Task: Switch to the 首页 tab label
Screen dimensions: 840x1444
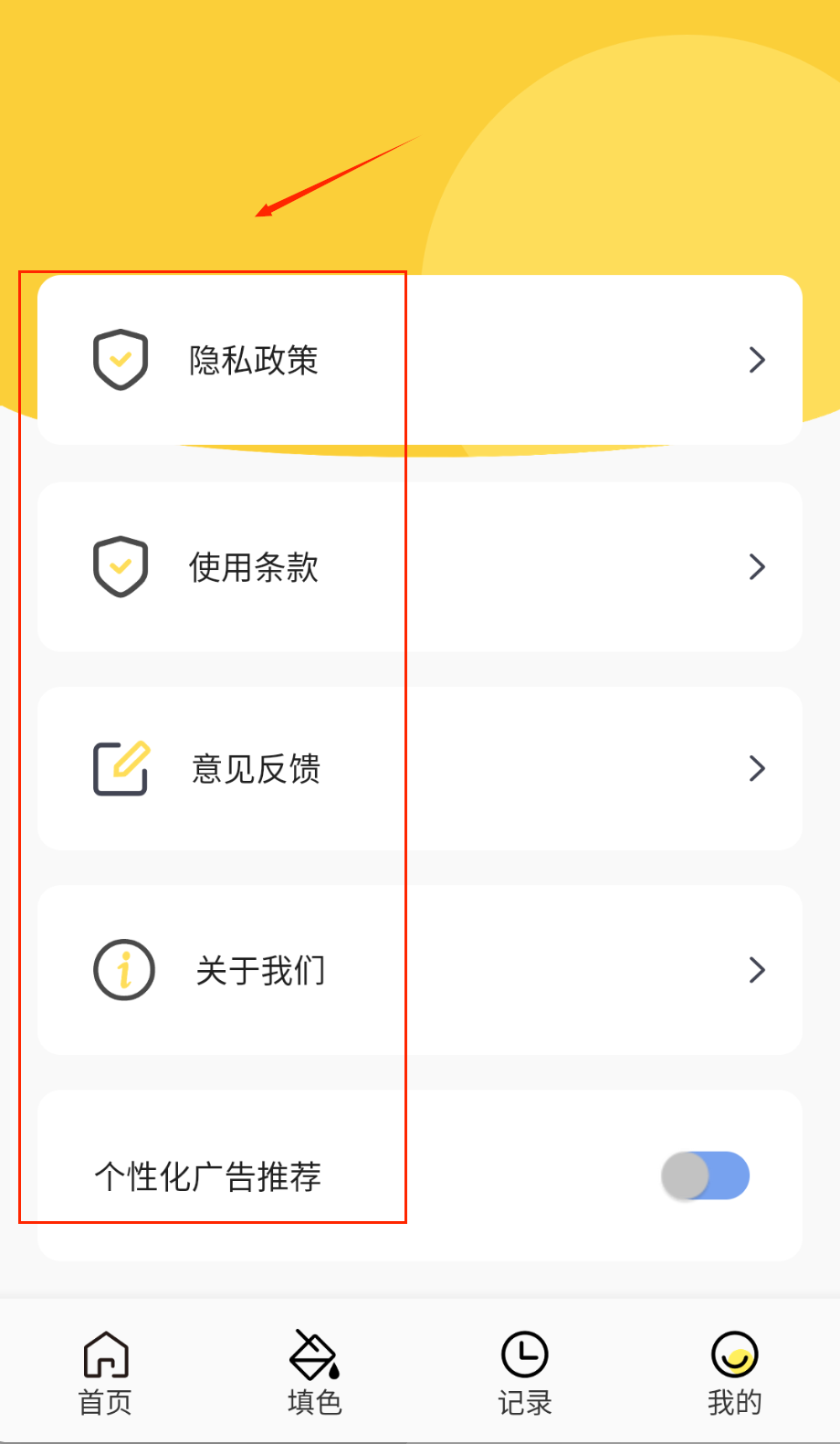Action: [x=106, y=1402]
